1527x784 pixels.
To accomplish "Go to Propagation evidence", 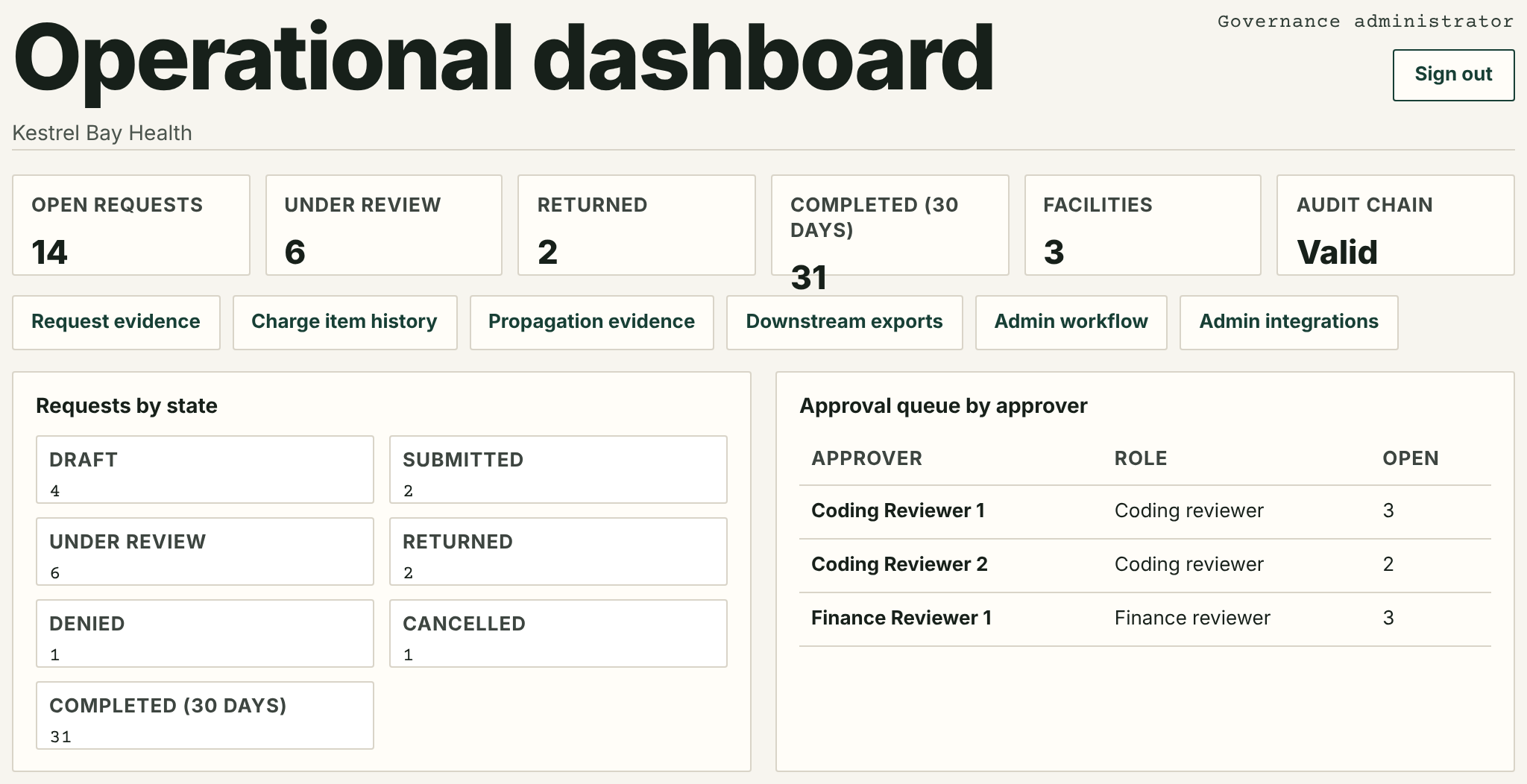I will (591, 322).
